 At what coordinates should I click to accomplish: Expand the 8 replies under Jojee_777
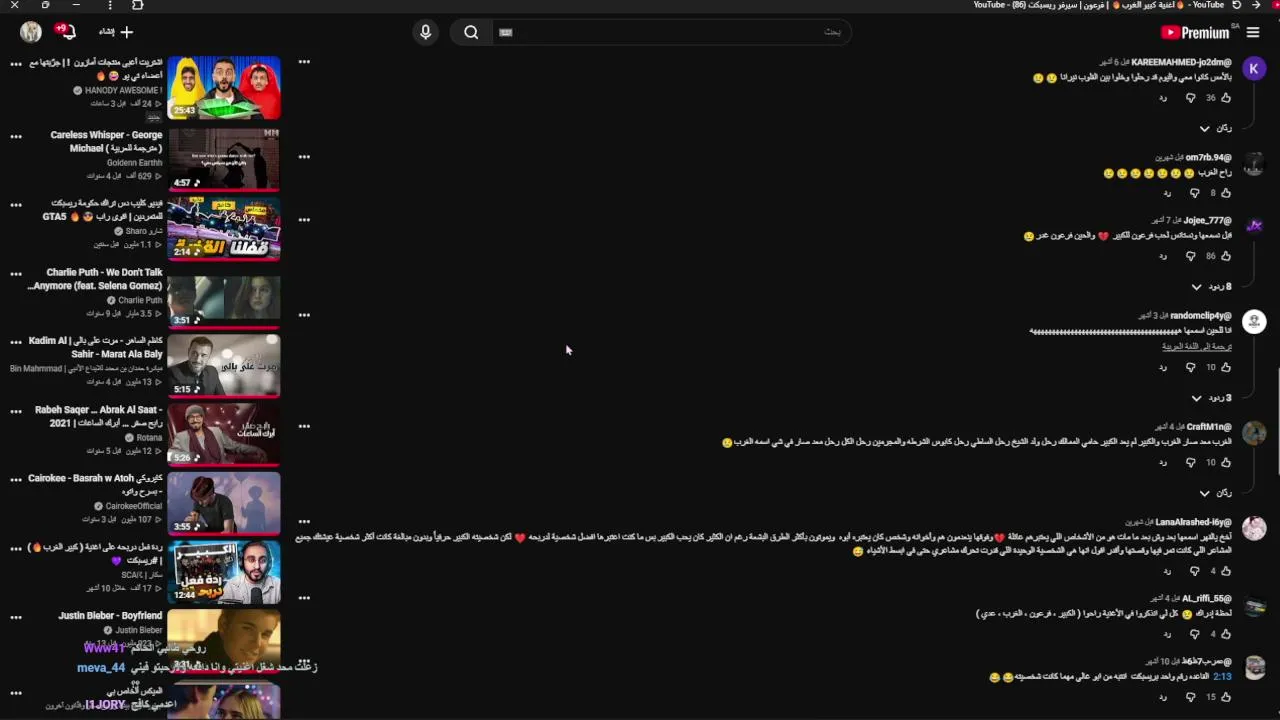click(1211, 287)
